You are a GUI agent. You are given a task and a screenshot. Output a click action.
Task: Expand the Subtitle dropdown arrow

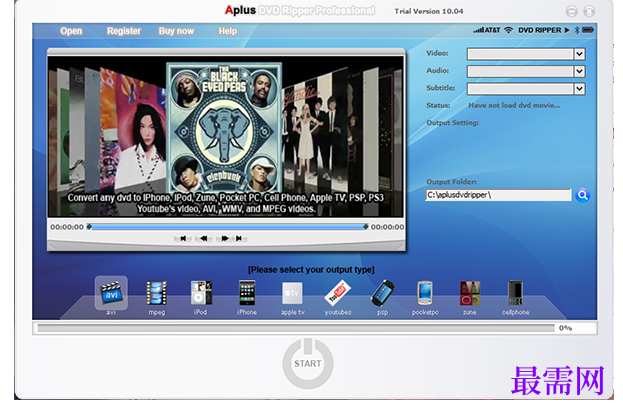point(580,89)
